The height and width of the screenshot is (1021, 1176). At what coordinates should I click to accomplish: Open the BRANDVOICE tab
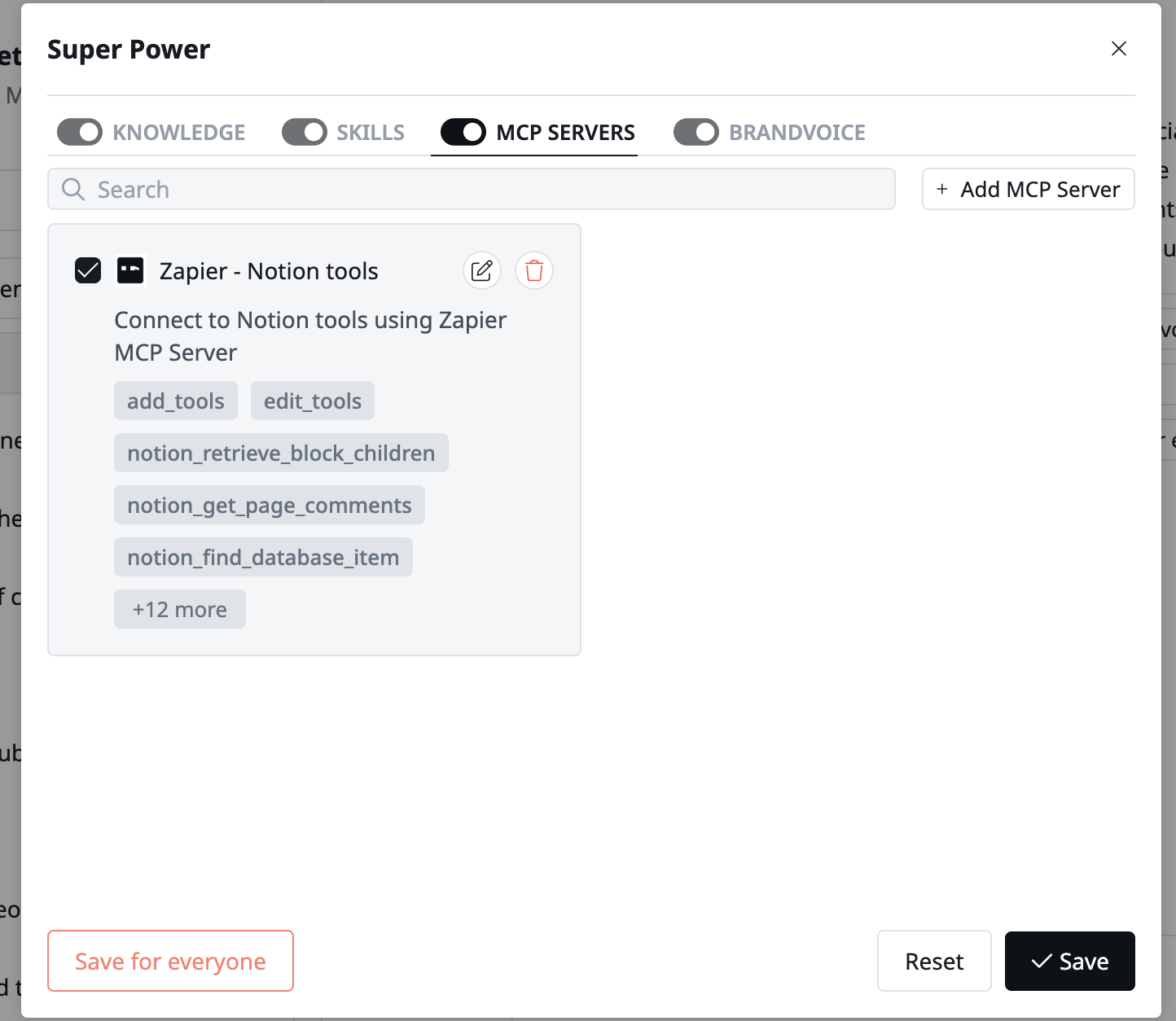click(x=797, y=133)
